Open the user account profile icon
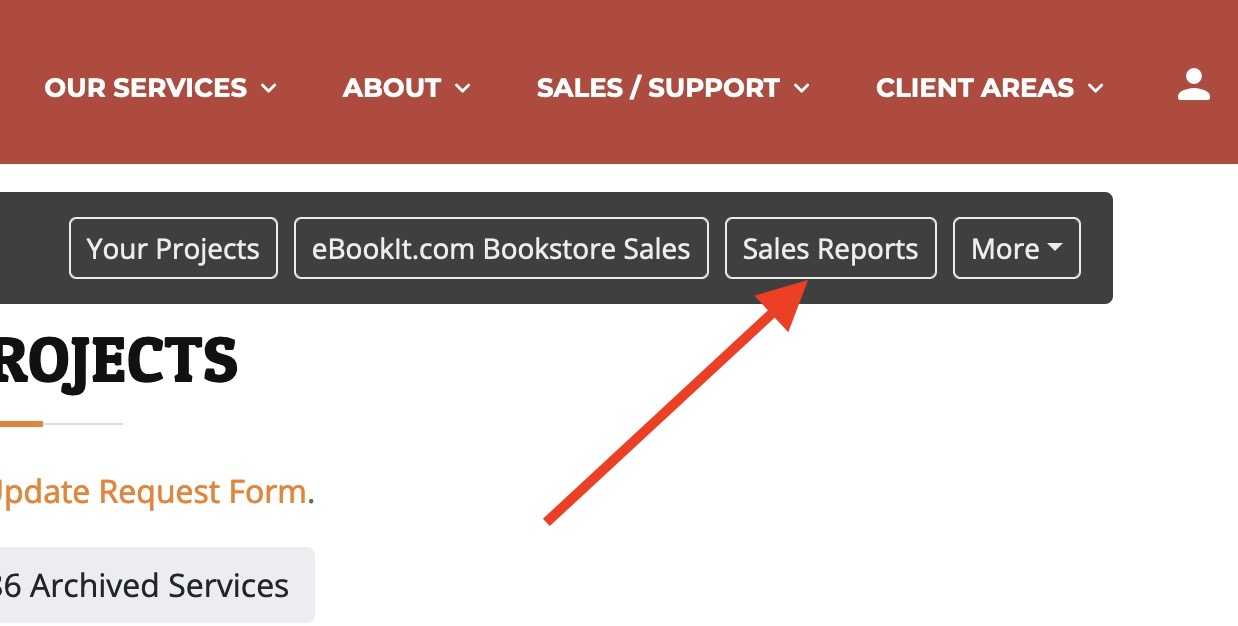This screenshot has height=626, width=1238. point(1194,85)
